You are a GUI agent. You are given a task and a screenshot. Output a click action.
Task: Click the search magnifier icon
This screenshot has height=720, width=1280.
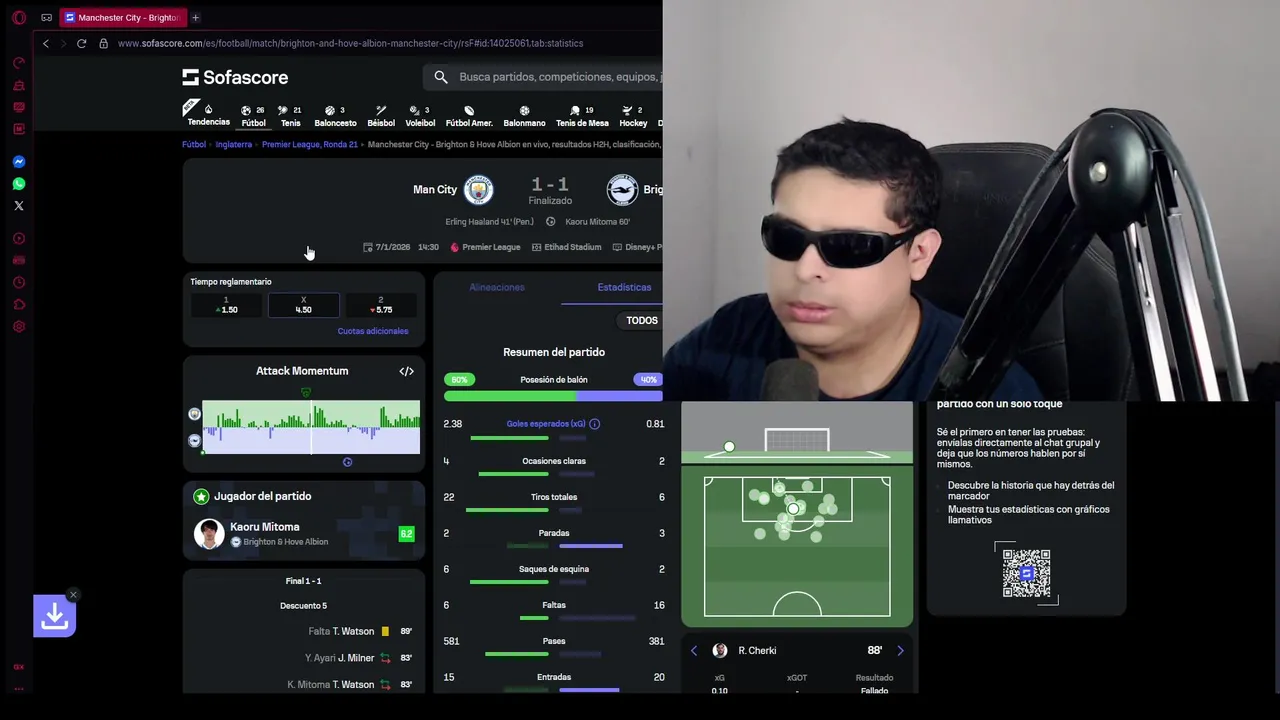[x=441, y=77]
